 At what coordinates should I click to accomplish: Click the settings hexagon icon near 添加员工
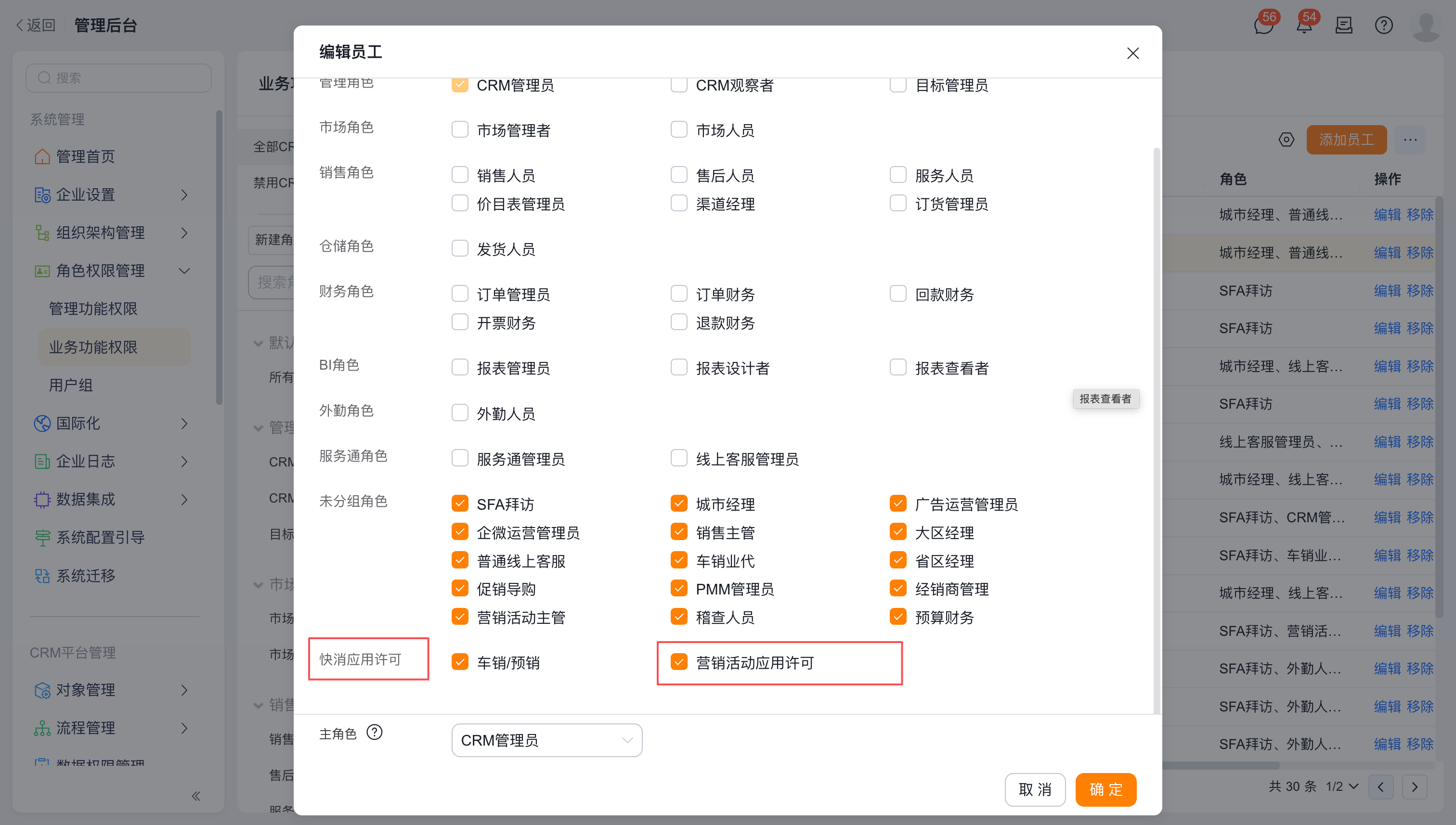pos(1286,140)
